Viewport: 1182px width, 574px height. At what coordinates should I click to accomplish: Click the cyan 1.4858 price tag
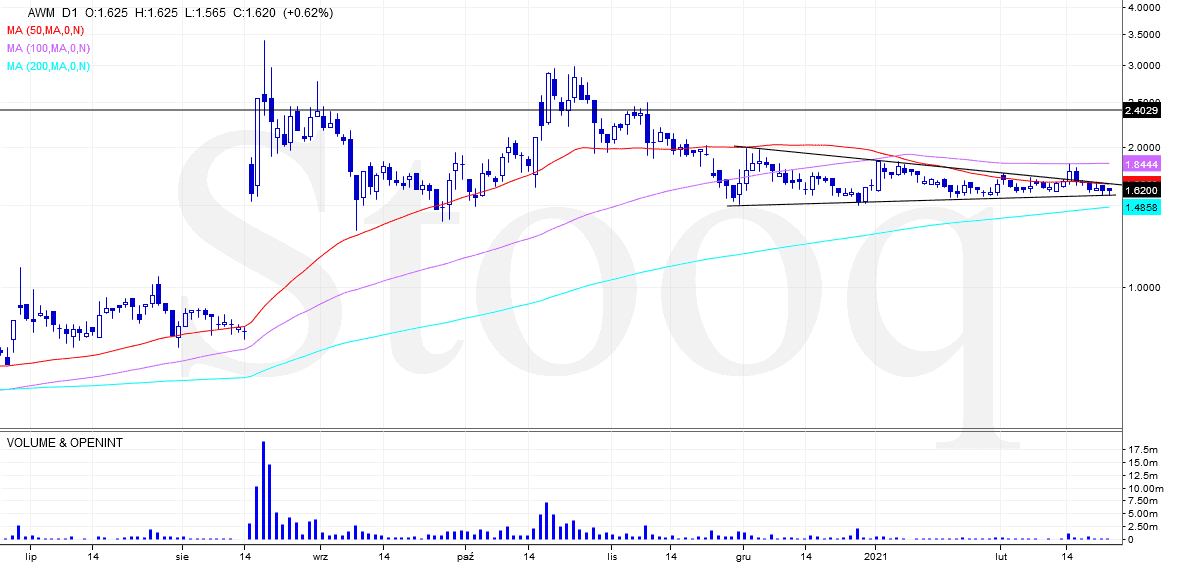[x=1141, y=208]
